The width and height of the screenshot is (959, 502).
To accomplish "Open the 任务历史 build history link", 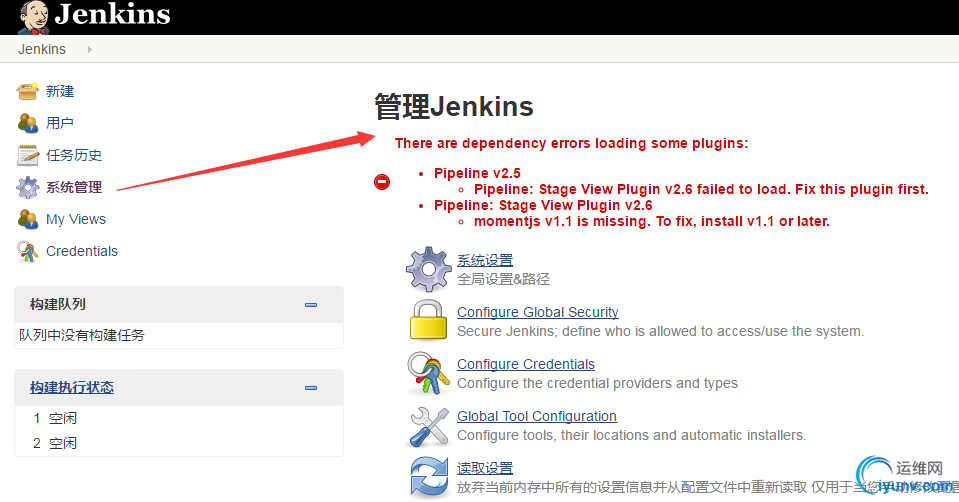I will coord(74,155).
